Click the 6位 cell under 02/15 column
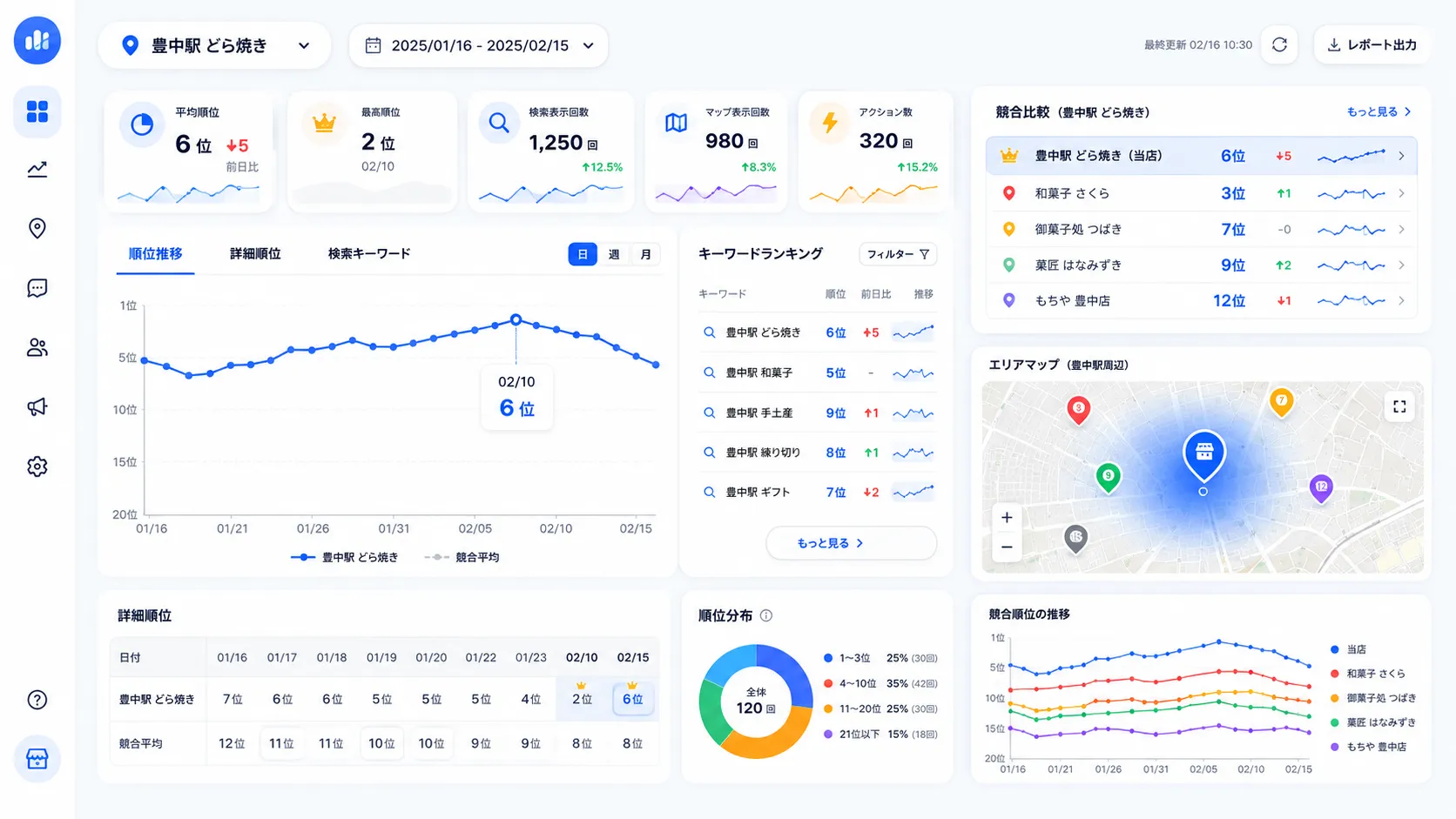 tap(633, 699)
